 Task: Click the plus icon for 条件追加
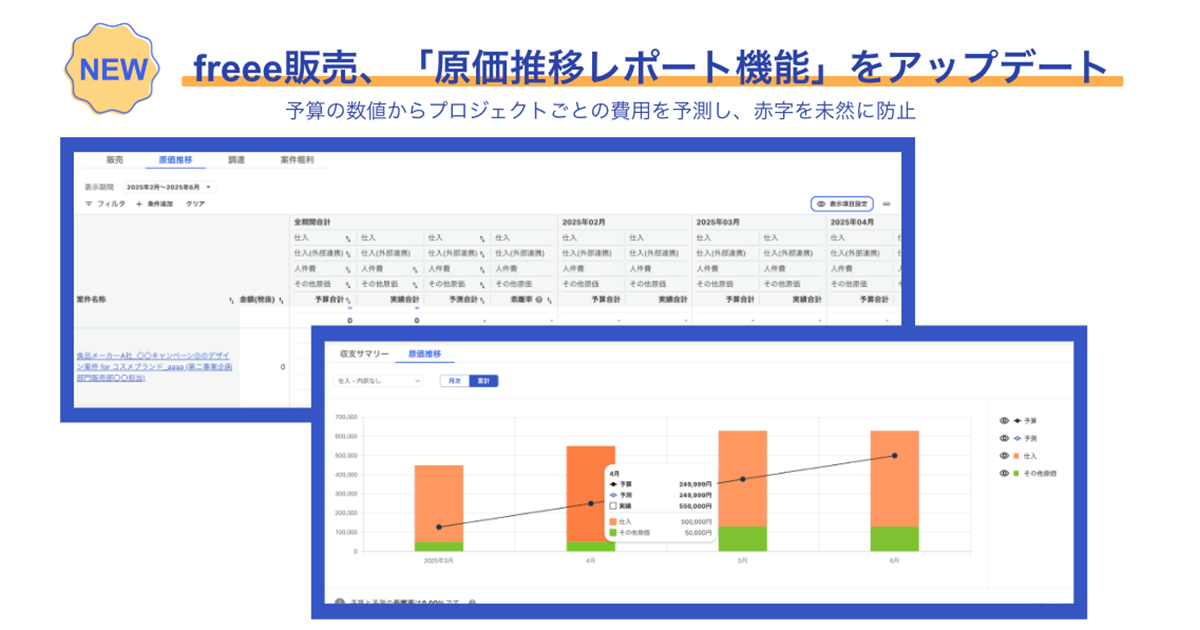(x=137, y=204)
